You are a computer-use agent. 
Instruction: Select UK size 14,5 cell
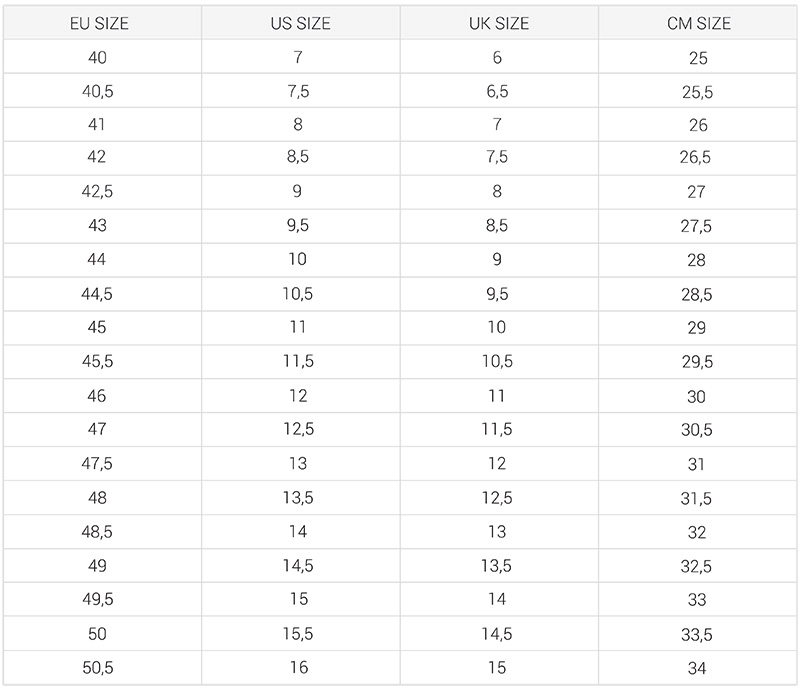point(499,633)
